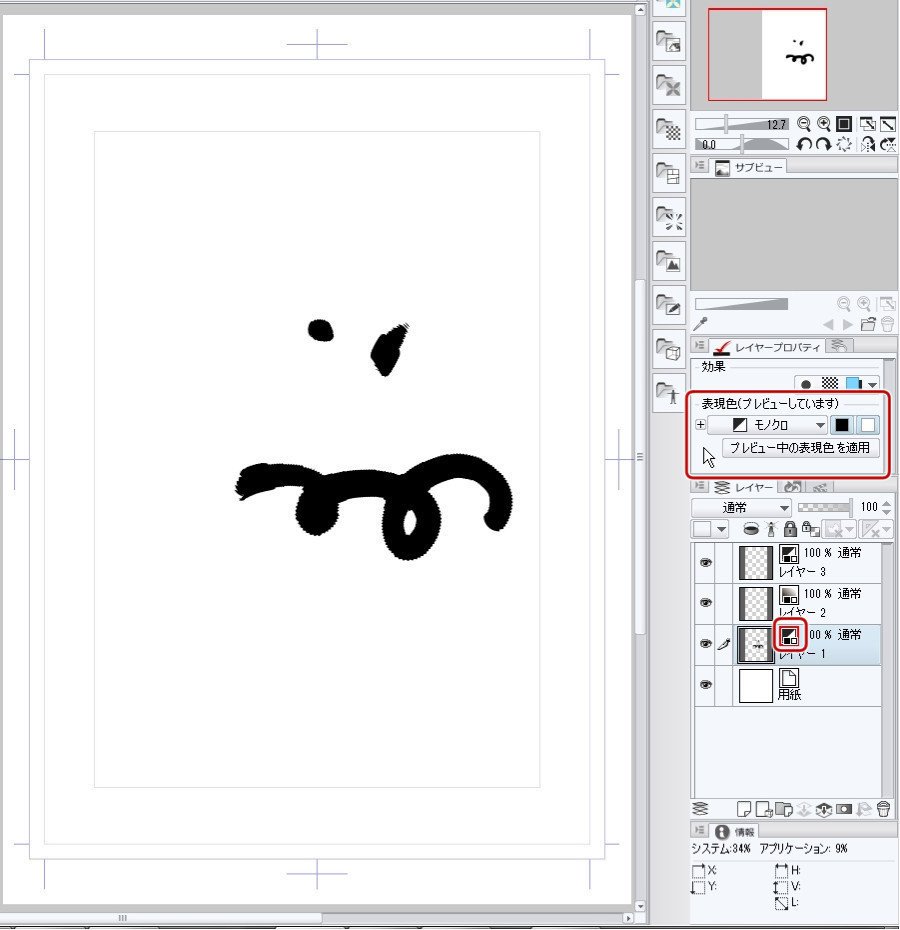900x930 pixels.
Task: Rotate canvas left in Navigator
Action: pyautogui.click(x=804, y=144)
